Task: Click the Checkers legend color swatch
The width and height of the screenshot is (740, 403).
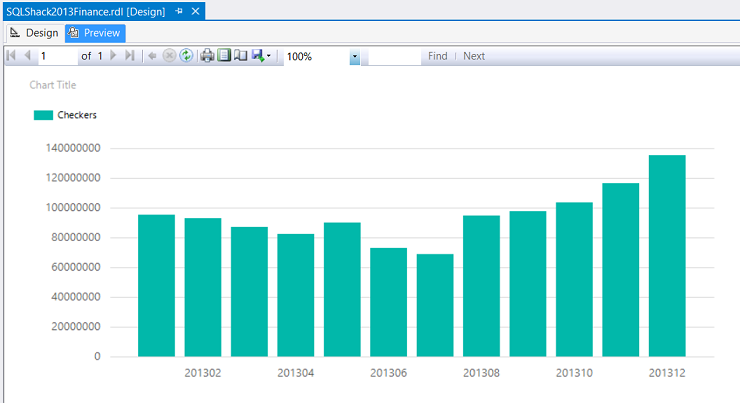Action: click(x=43, y=115)
